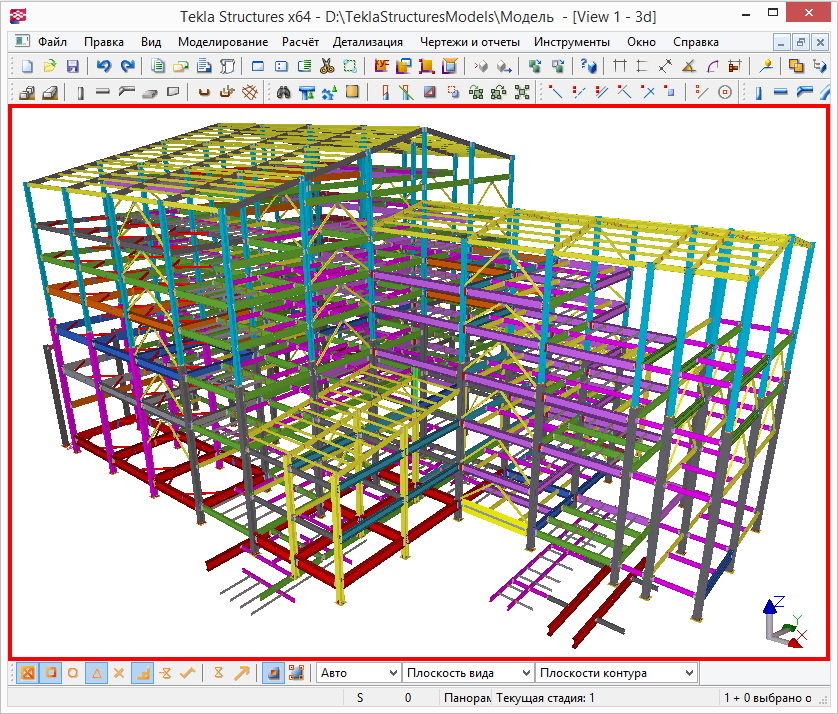Click the blue concrete column icon
The height and width of the screenshot is (714, 838).
coord(758,92)
